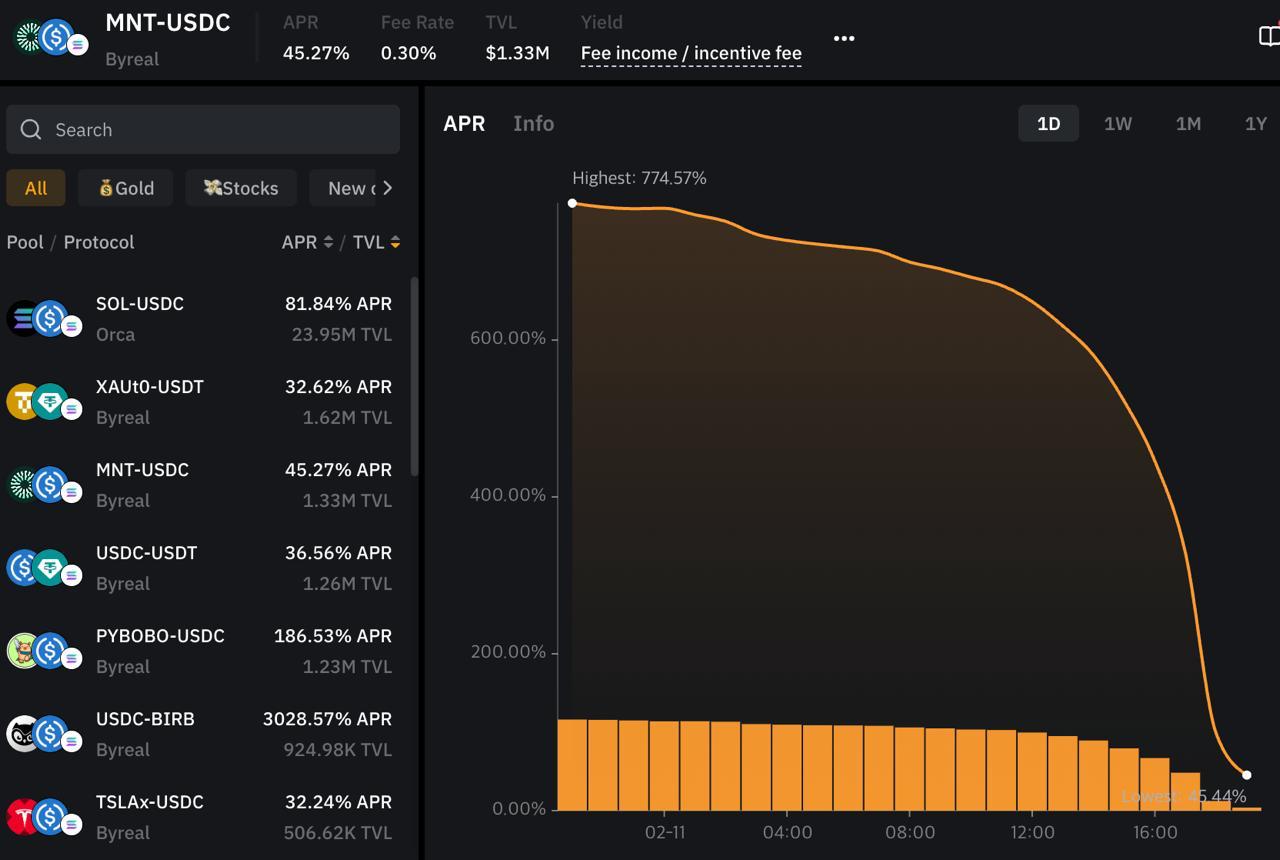Click the book guide icon in top right
This screenshot has width=1280, height=860.
click(1268, 37)
